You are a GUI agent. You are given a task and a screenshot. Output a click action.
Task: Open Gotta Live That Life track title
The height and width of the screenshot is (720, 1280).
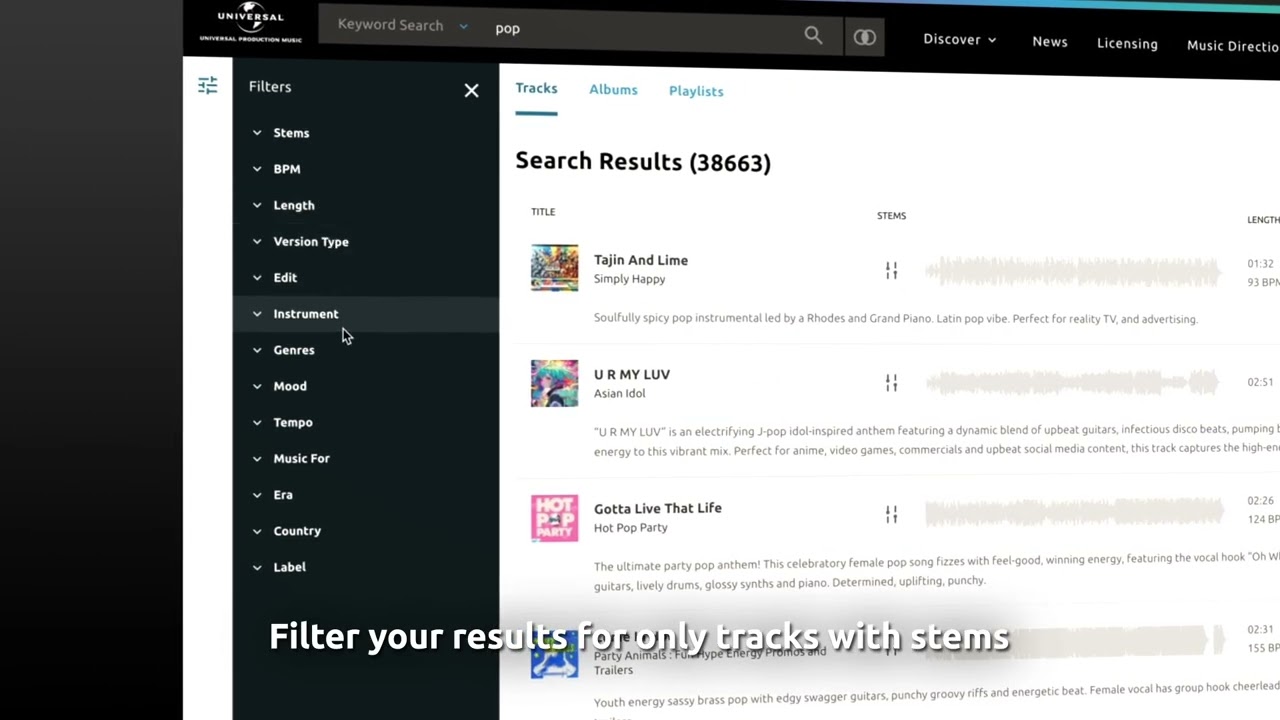pyautogui.click(x=658, y=508)
